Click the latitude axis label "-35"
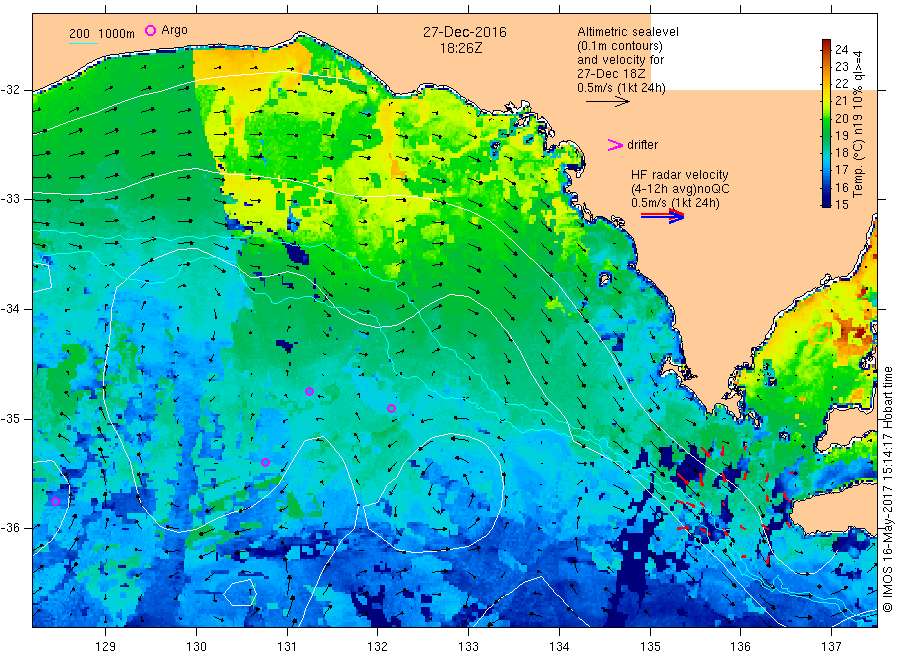 coord(10,418)
